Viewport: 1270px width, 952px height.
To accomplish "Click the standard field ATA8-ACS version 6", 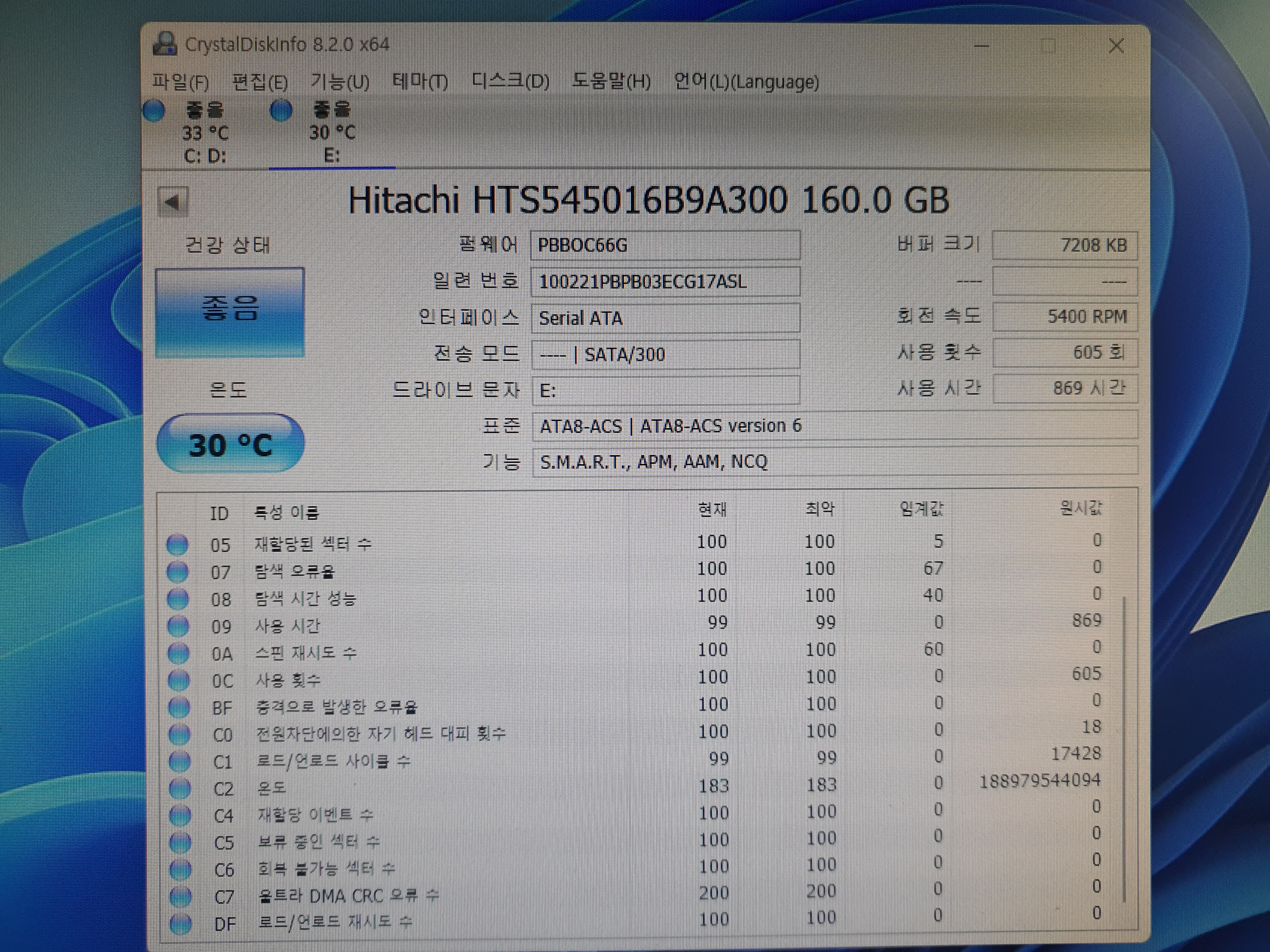I will pos(835,426).
